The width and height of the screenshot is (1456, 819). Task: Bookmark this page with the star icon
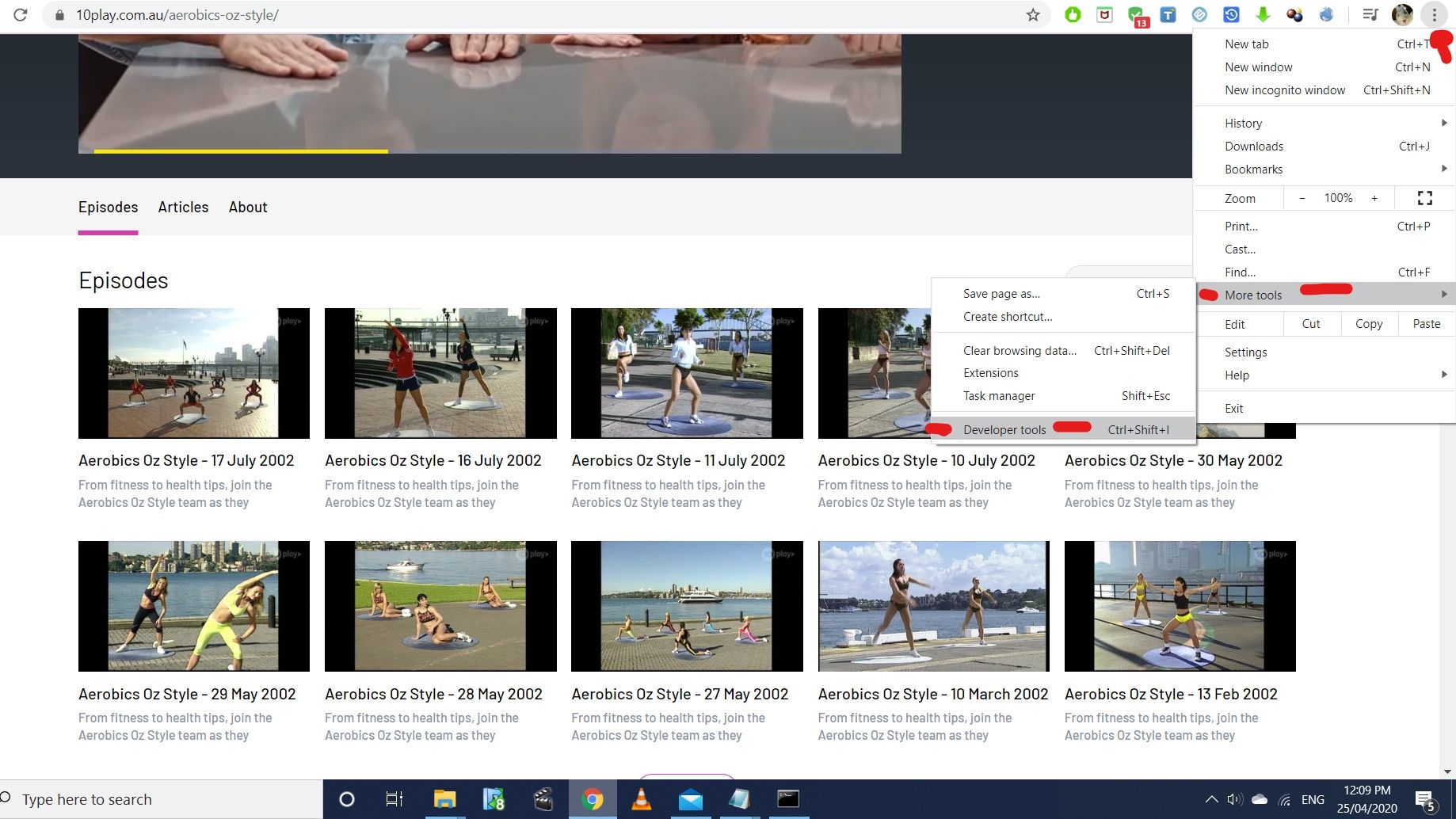point(1032,15)
